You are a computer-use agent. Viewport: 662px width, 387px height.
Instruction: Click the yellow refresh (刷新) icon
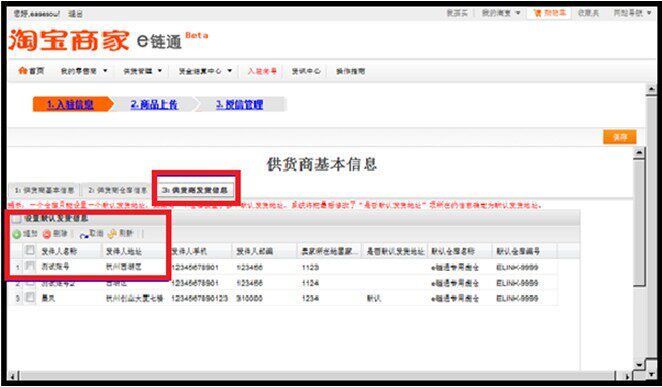pos(112,234)
